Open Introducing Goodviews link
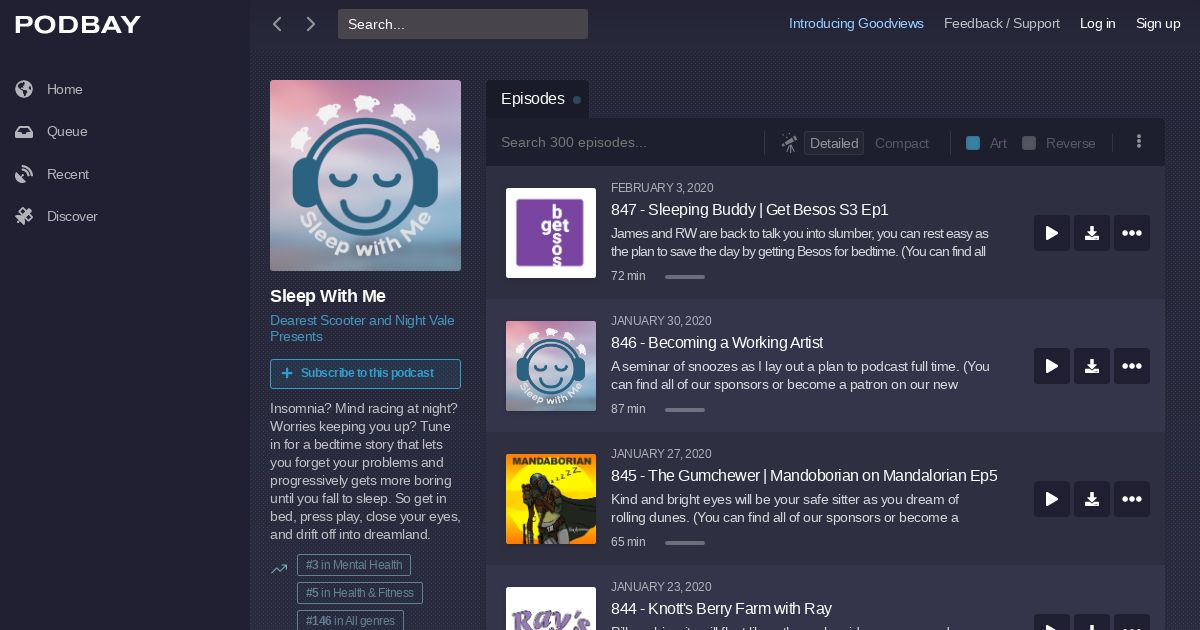The height and width of the screenshot is (630, 1200). [856, 24]
